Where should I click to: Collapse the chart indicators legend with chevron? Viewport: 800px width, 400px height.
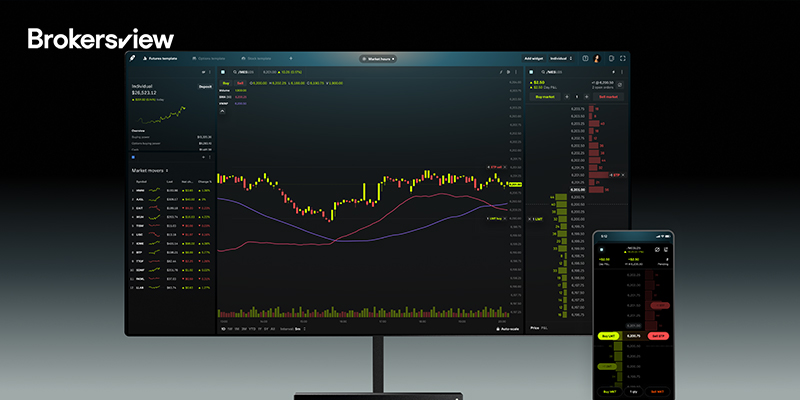point(222,111)
